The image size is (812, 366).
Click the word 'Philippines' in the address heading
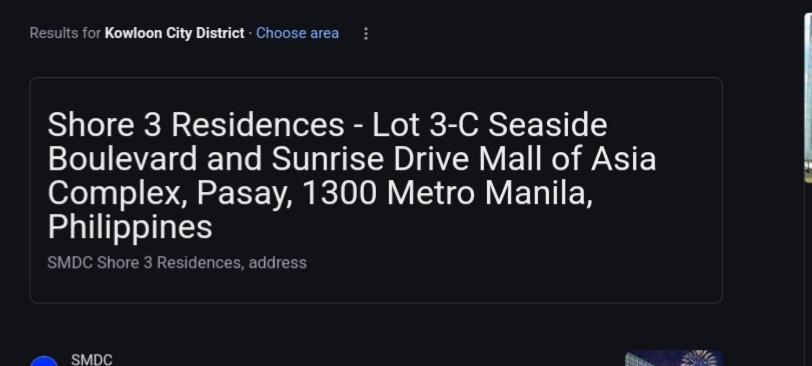point(129,227)
